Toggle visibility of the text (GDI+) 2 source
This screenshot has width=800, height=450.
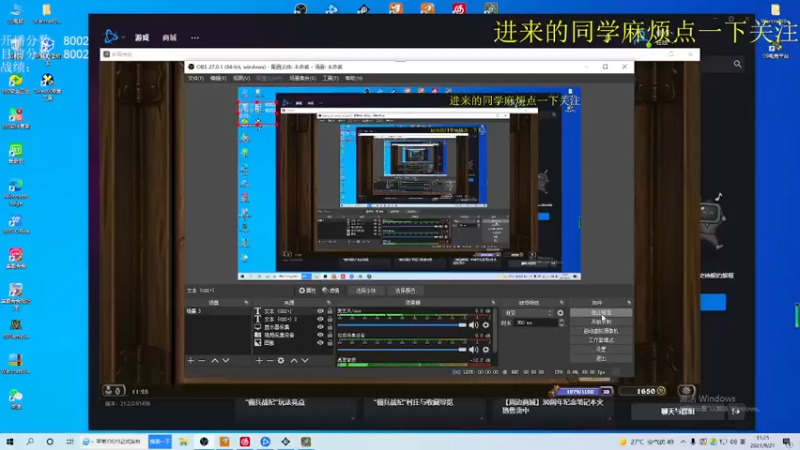click(x=320, y=319)
